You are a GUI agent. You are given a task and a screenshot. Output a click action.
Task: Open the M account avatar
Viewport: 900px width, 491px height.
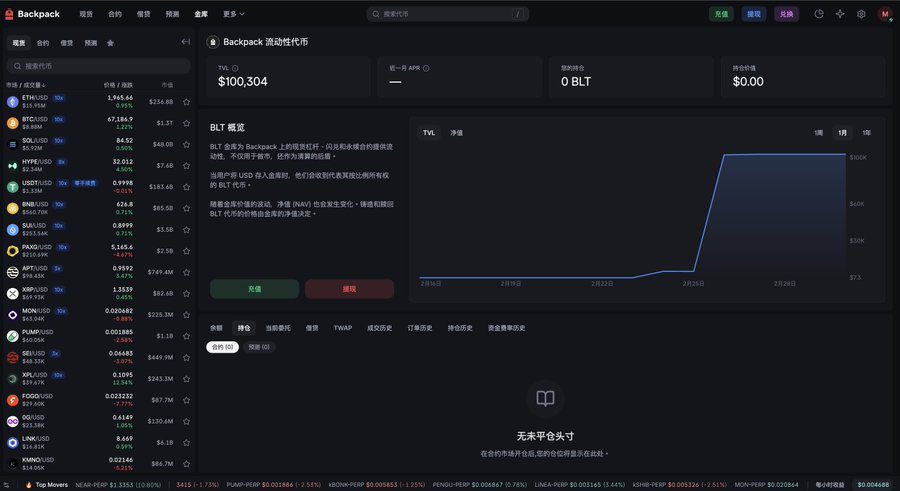point(885,14)
